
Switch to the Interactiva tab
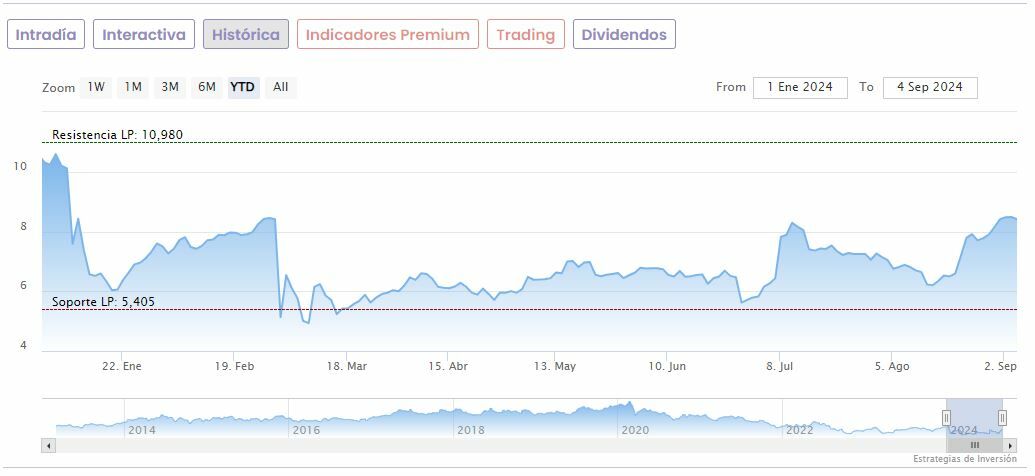144,34
